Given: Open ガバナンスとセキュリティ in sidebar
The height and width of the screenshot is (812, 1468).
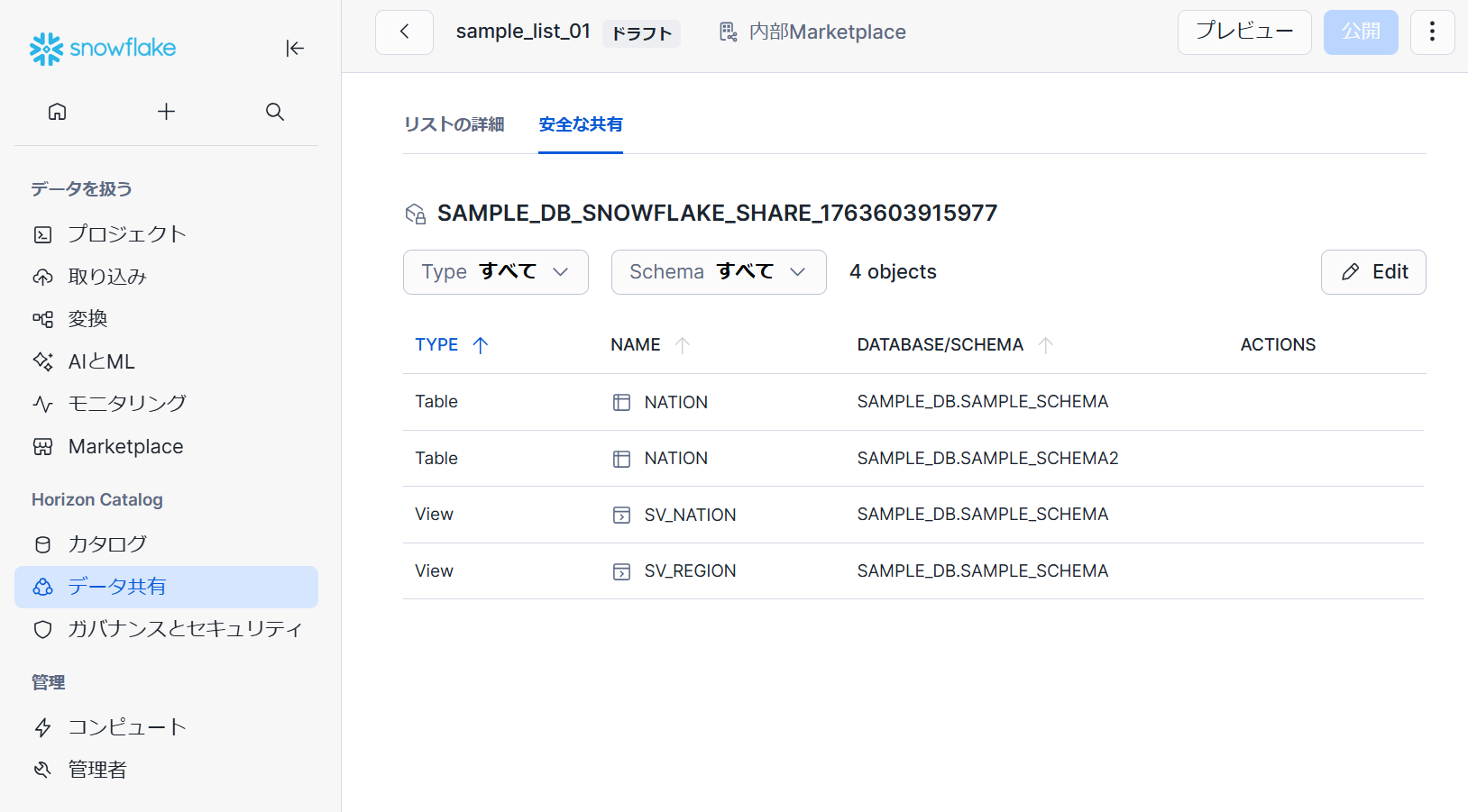Looking at the screenshot, I should pos(185,629).
